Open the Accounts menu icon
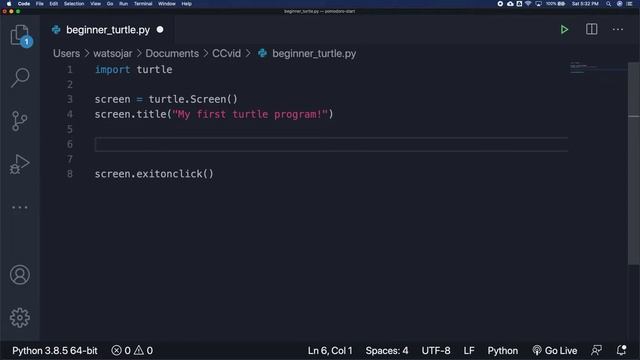 point(20,275)
